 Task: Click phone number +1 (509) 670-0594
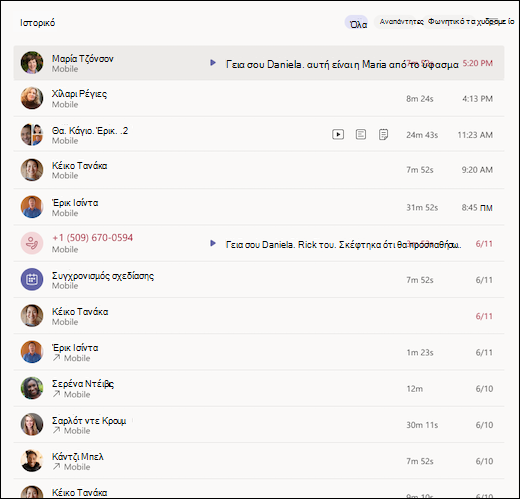(92, 238)
